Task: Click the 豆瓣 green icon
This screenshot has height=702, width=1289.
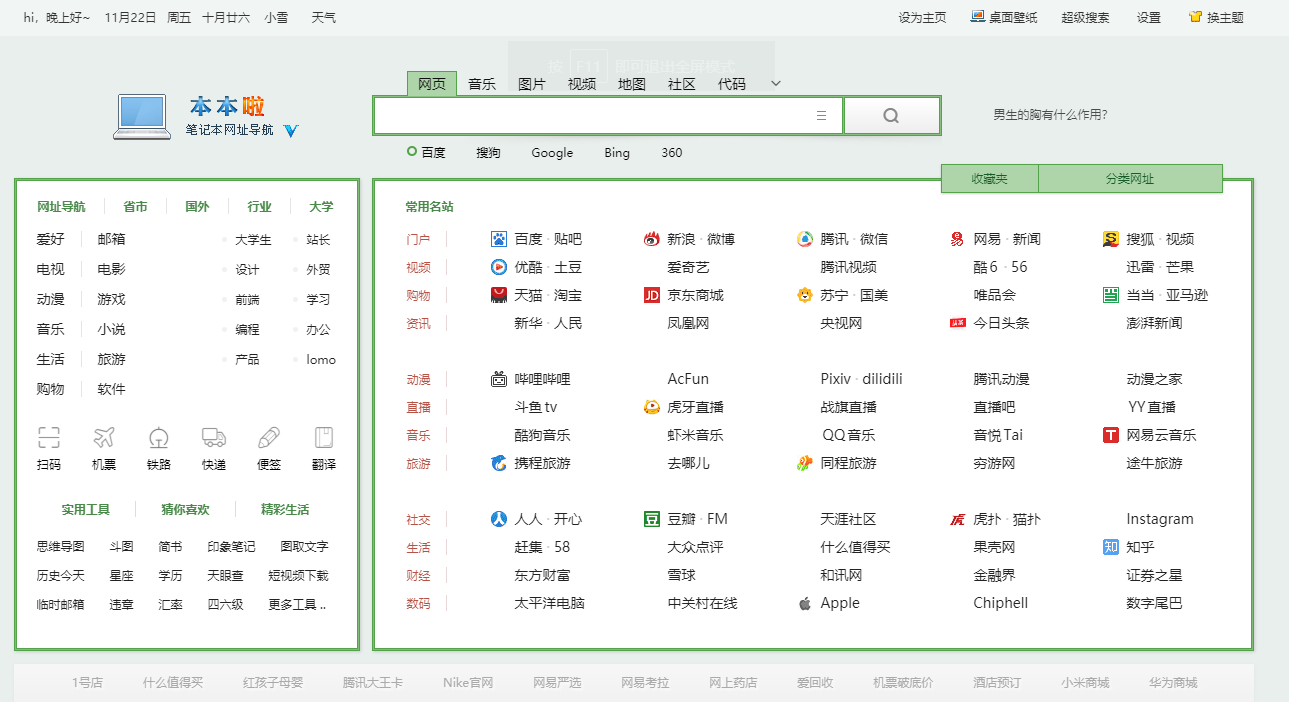Action: point(652,519)
